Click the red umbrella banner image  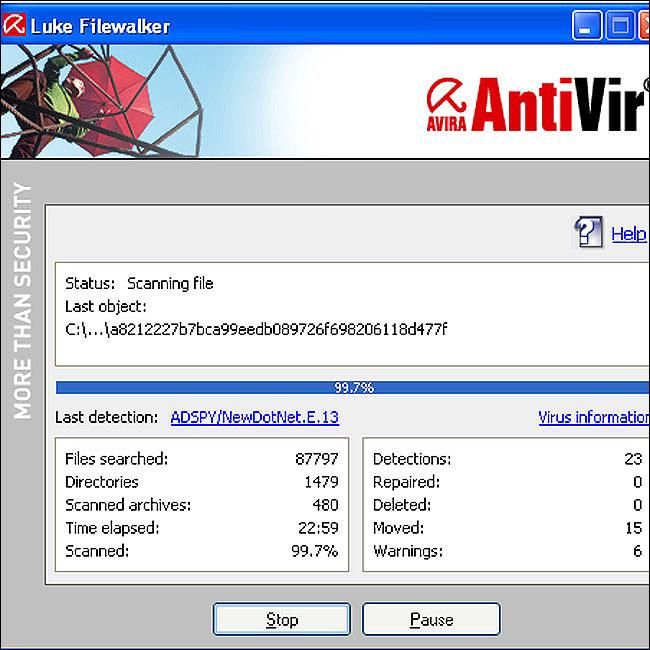[x=102, y=102]
